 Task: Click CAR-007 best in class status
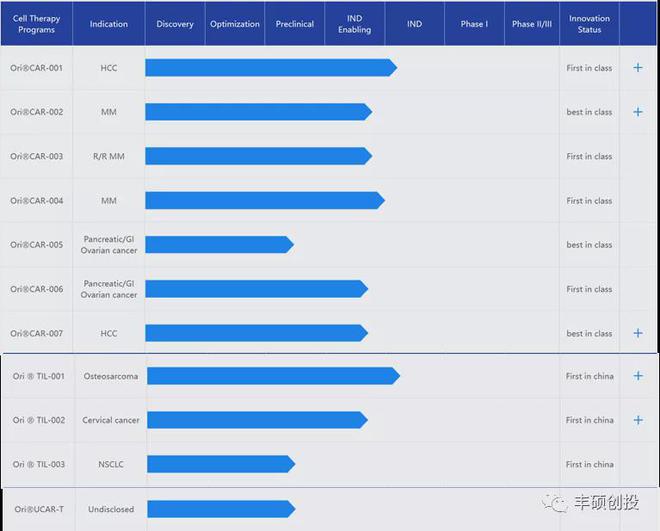tap(589, 333)
